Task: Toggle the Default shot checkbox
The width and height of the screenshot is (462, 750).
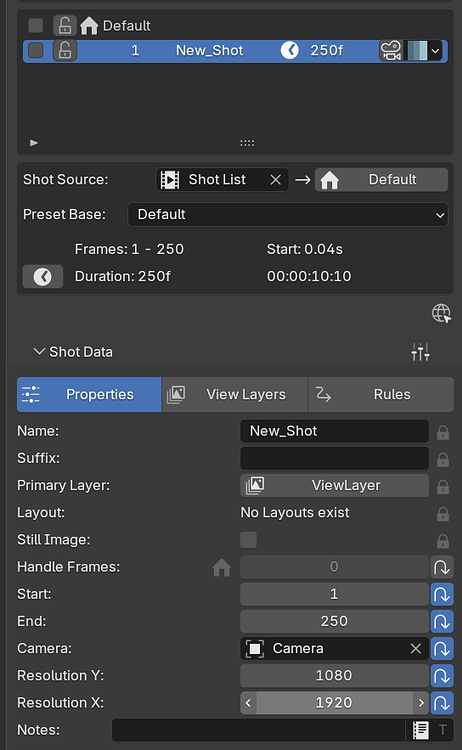Action: (36, 25)
